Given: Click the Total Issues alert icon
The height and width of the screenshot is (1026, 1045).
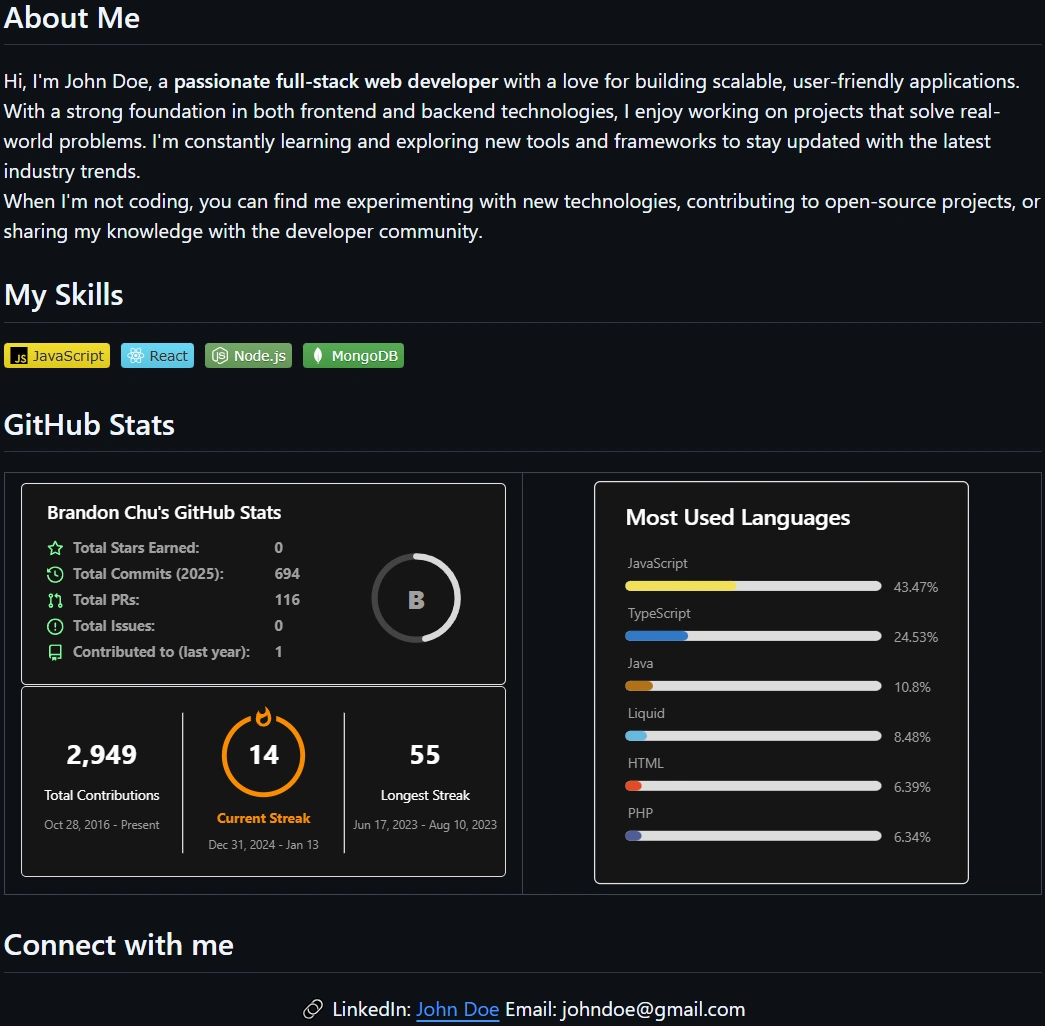Looking at the screenshot, I should (55, 626).
